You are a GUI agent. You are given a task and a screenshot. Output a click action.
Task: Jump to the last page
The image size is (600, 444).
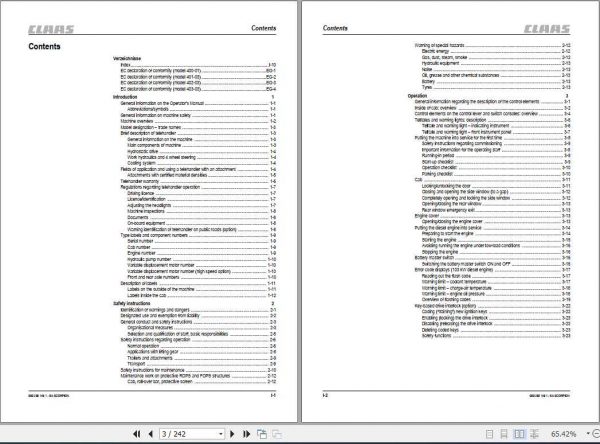pyautogui.click(x=246, y=434)
